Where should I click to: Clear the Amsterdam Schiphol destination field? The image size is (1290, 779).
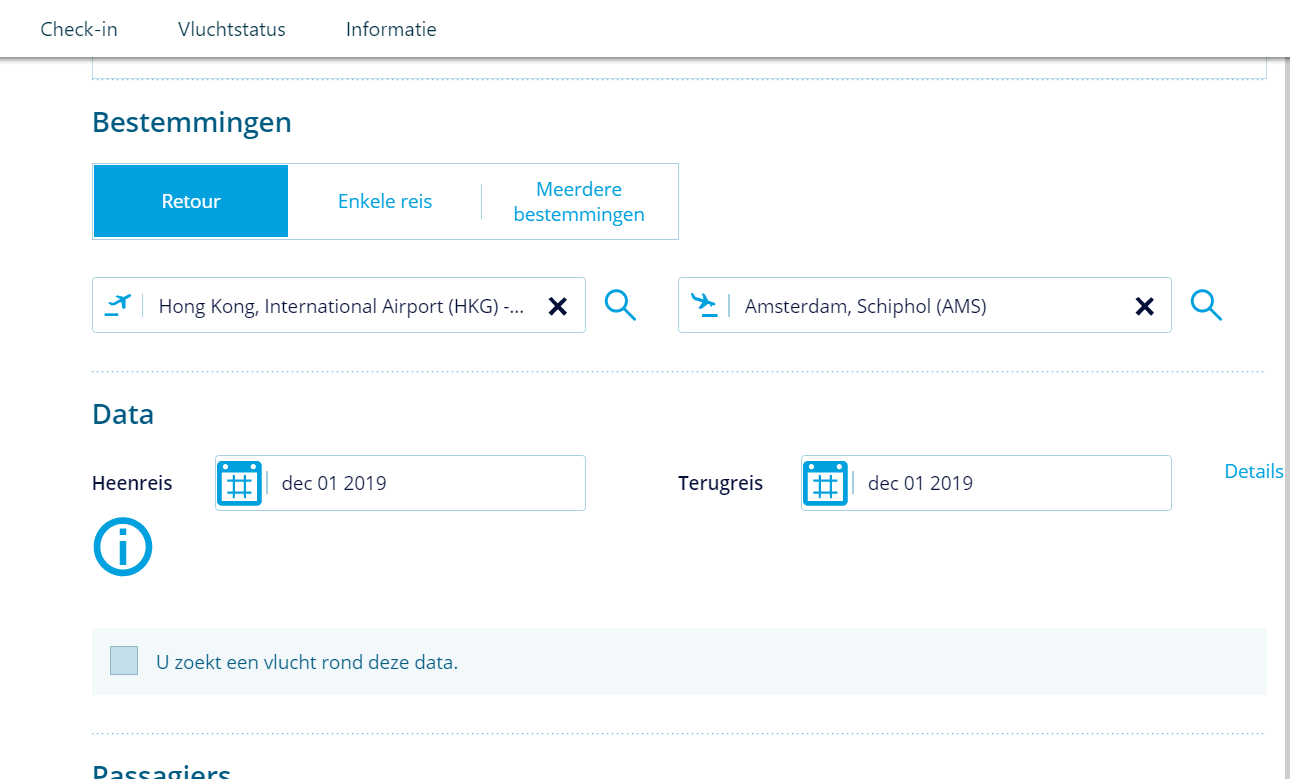[1144, 307]
